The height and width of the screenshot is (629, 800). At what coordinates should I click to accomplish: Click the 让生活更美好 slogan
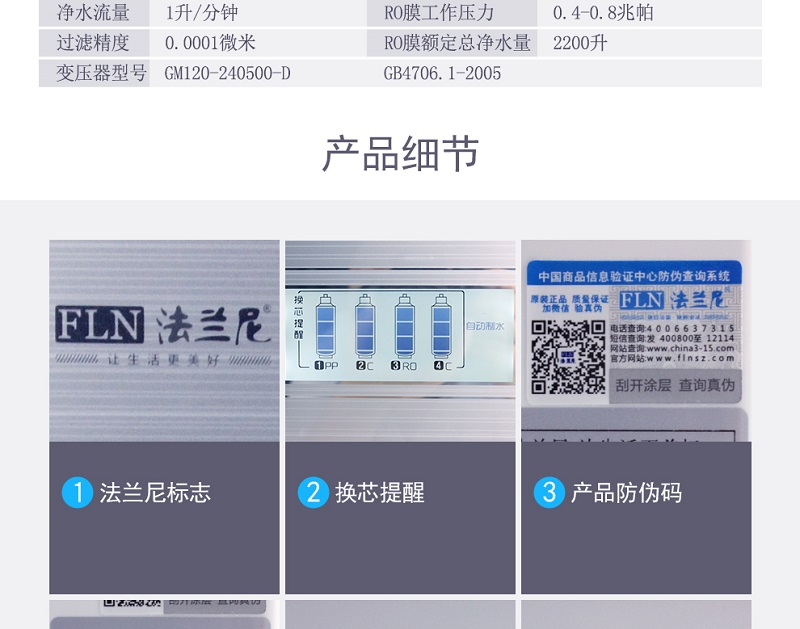click(163, 360)
